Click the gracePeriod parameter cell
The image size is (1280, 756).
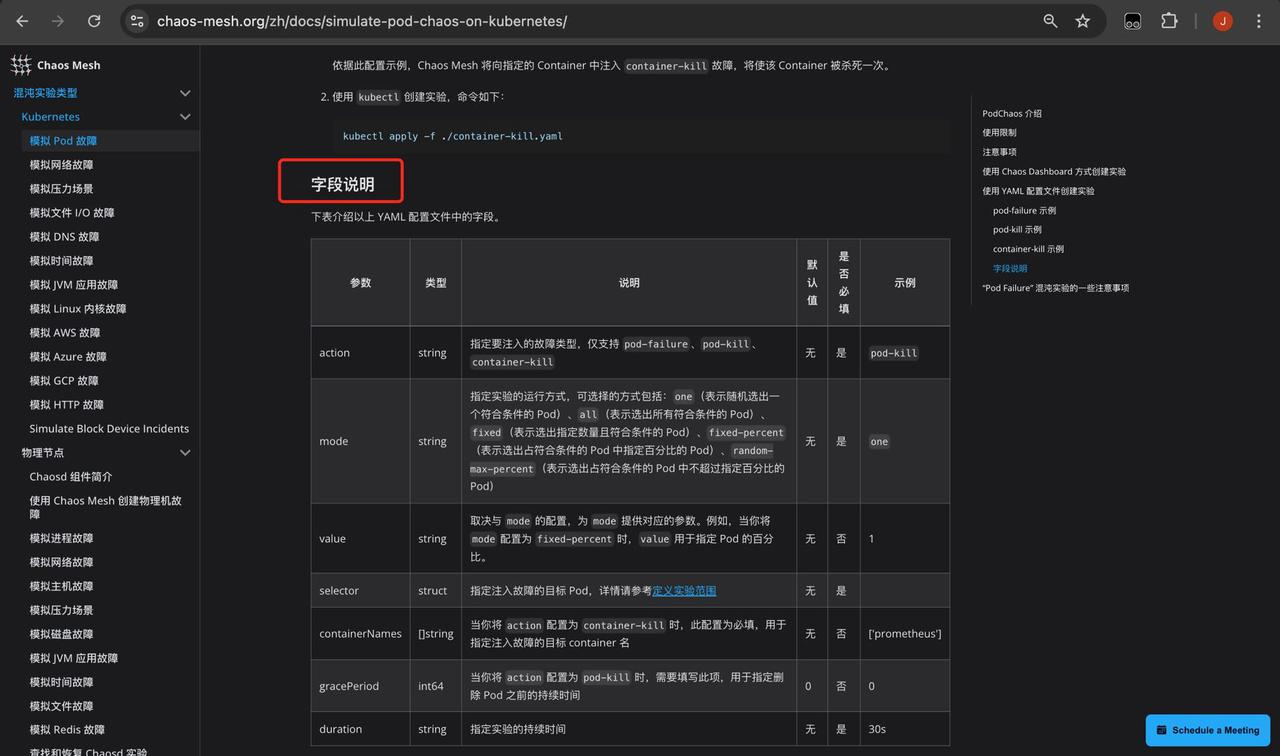click(360, 686)
